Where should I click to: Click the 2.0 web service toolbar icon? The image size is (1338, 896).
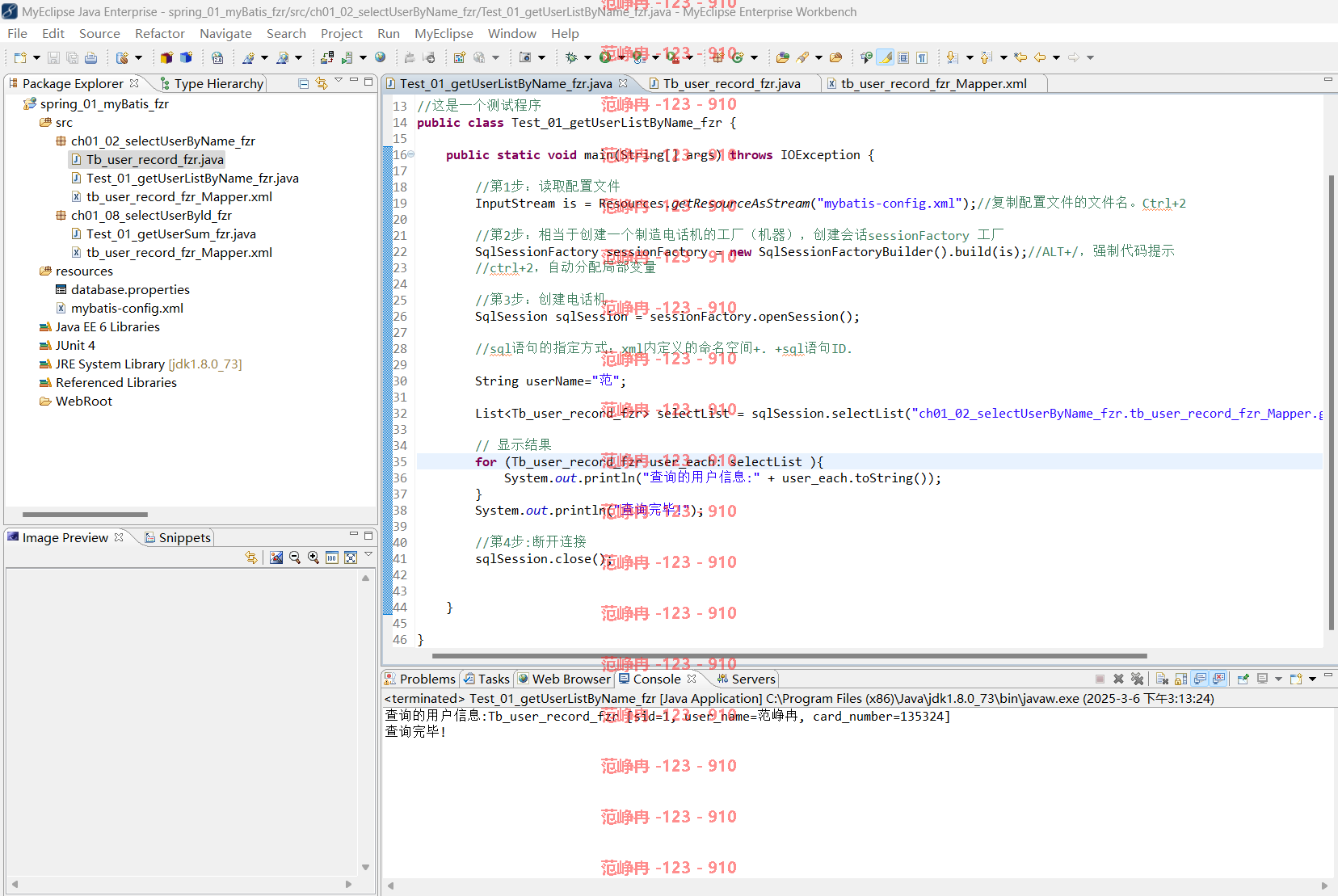point(217,57)
